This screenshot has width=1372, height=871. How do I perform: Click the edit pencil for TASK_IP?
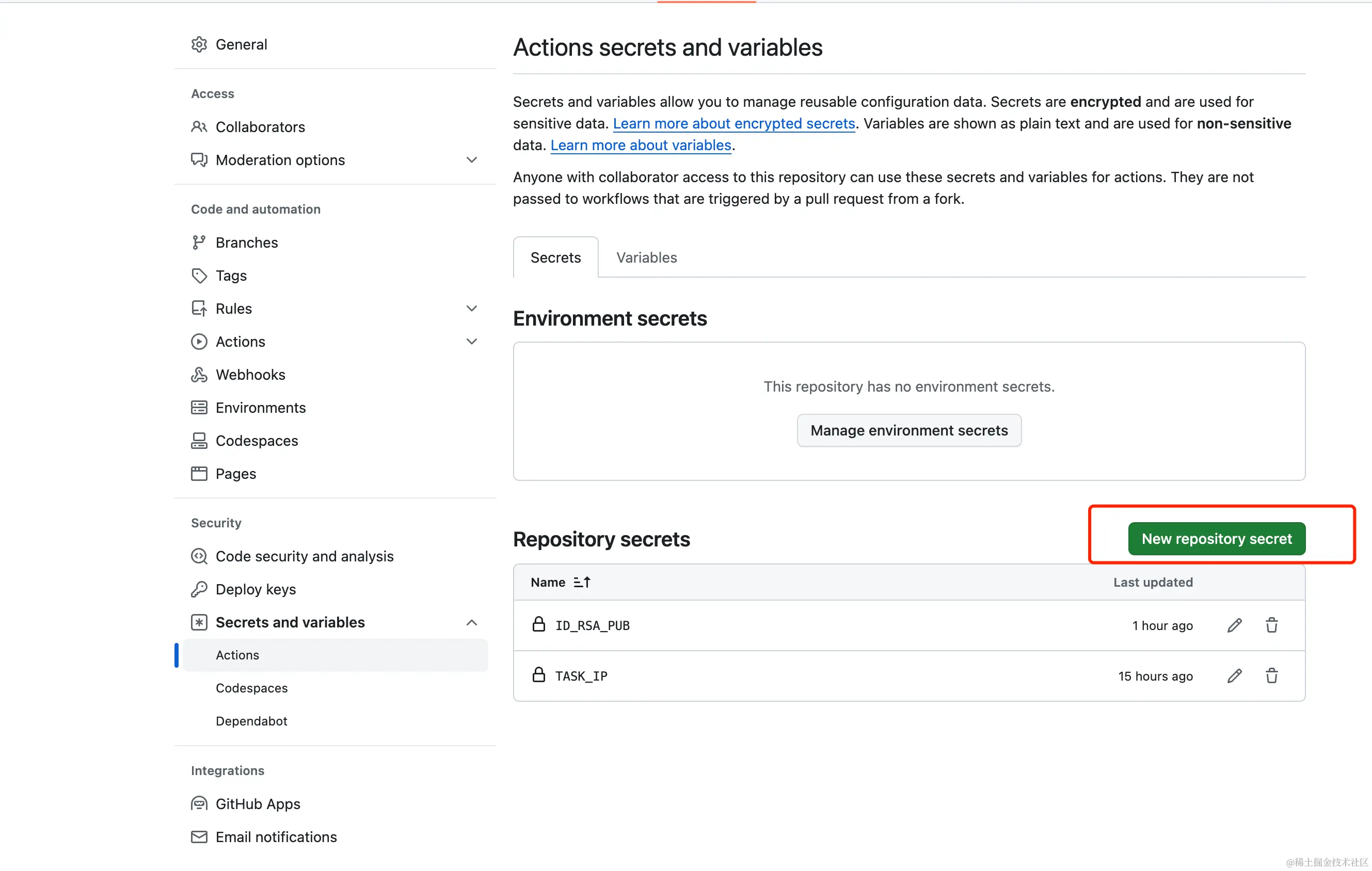coord(1234,675)
